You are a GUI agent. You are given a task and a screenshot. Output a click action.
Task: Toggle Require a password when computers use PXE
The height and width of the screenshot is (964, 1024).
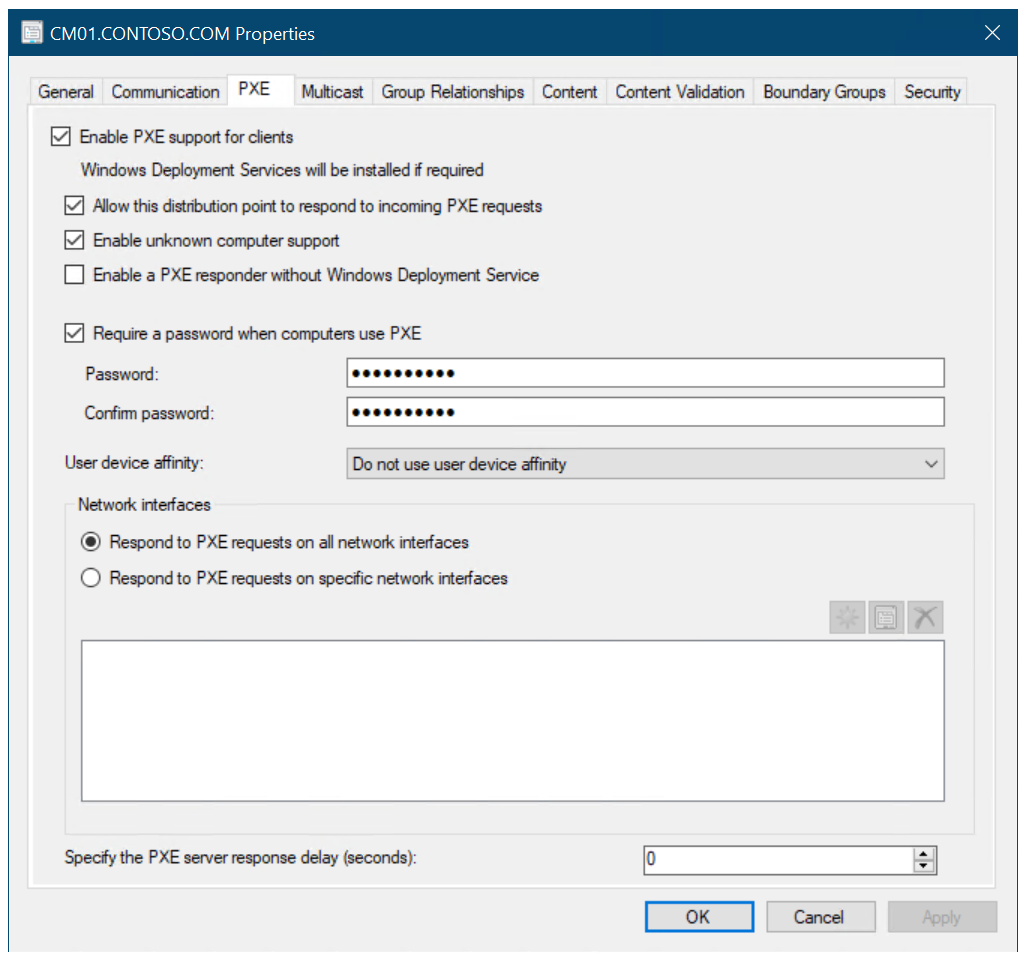pyautogui.click(x=74, y=334)
